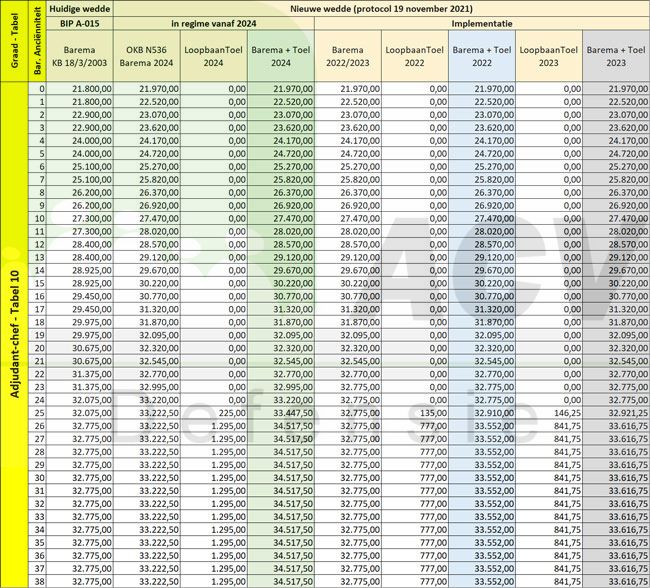Click LoopbaanToel 2024 value 1.295,00 in row 38
Screen dimensions: 650x588
click(214, 581)
